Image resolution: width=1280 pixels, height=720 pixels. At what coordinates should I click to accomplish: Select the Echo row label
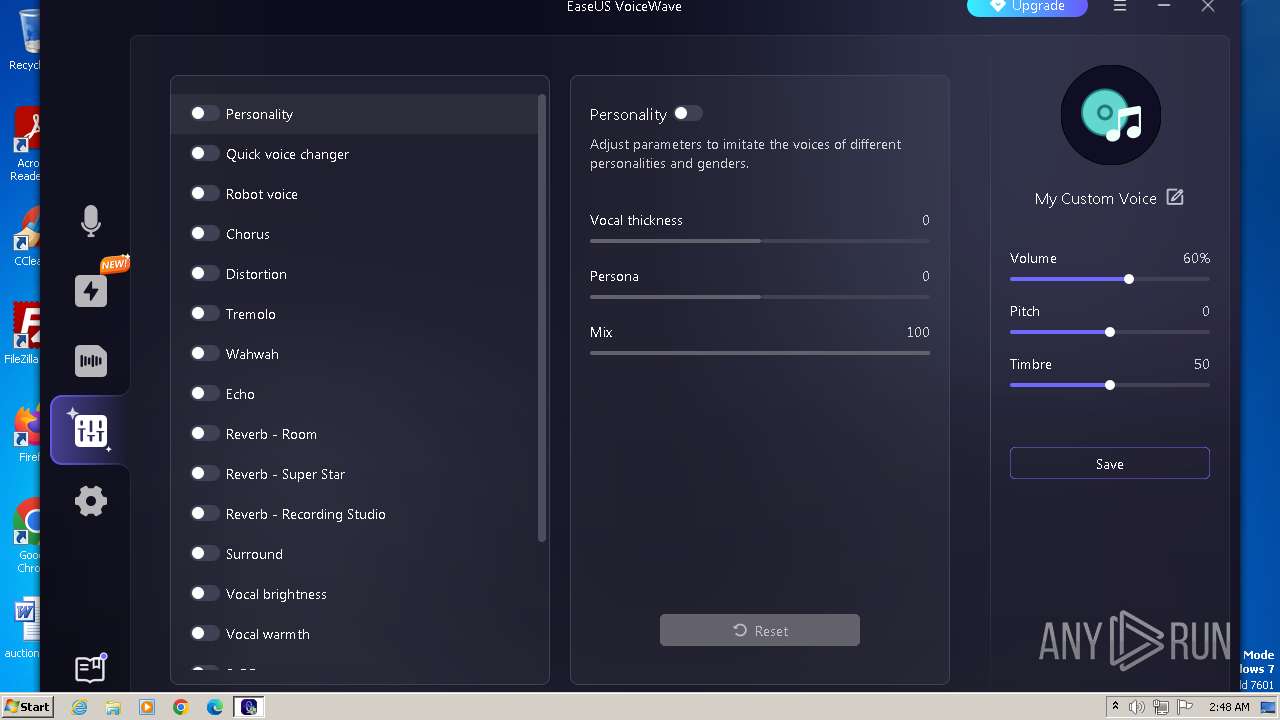240,394
